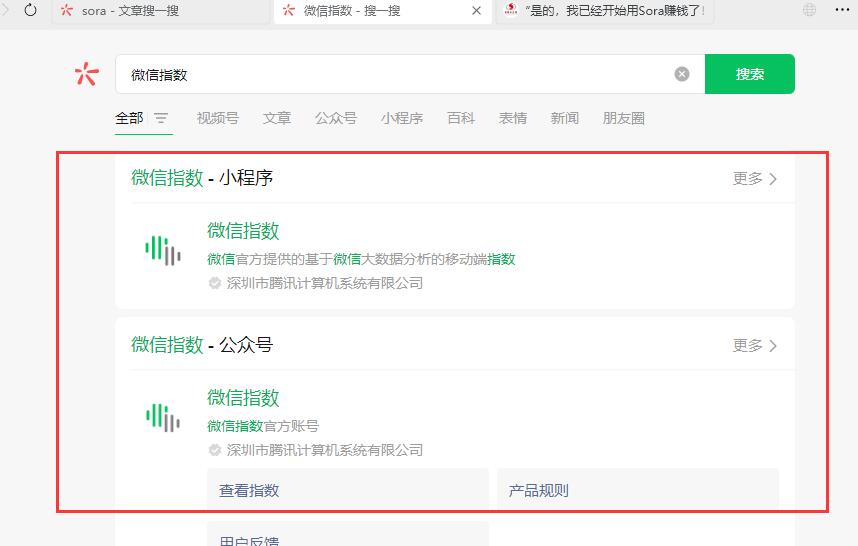This screenshot has width=858, height=546.
Task: Click the 微信指数 mini program logo
Action: tap(163, 250)
